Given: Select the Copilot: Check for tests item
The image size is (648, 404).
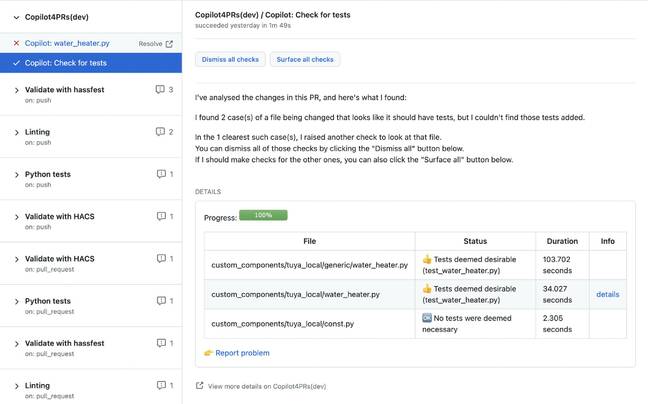Looking at the screenshot, I should pyautogui.click(x=91, y=63).
